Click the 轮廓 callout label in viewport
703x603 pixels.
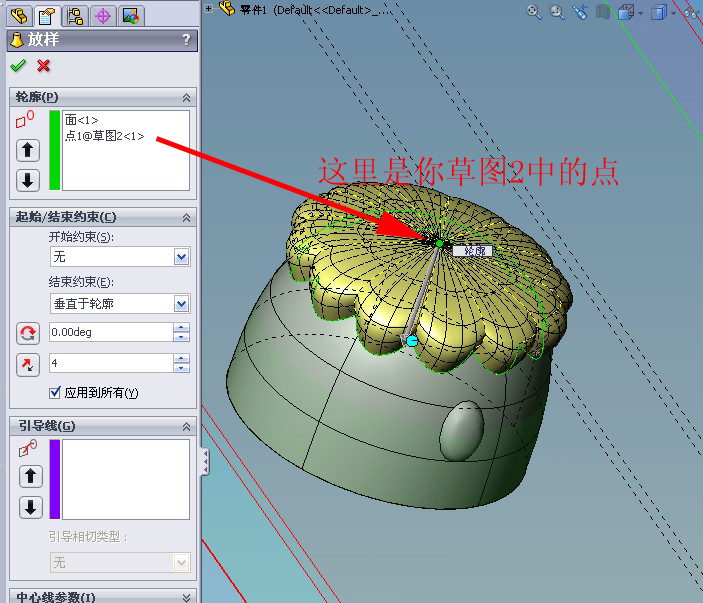(x=472, y=251)
